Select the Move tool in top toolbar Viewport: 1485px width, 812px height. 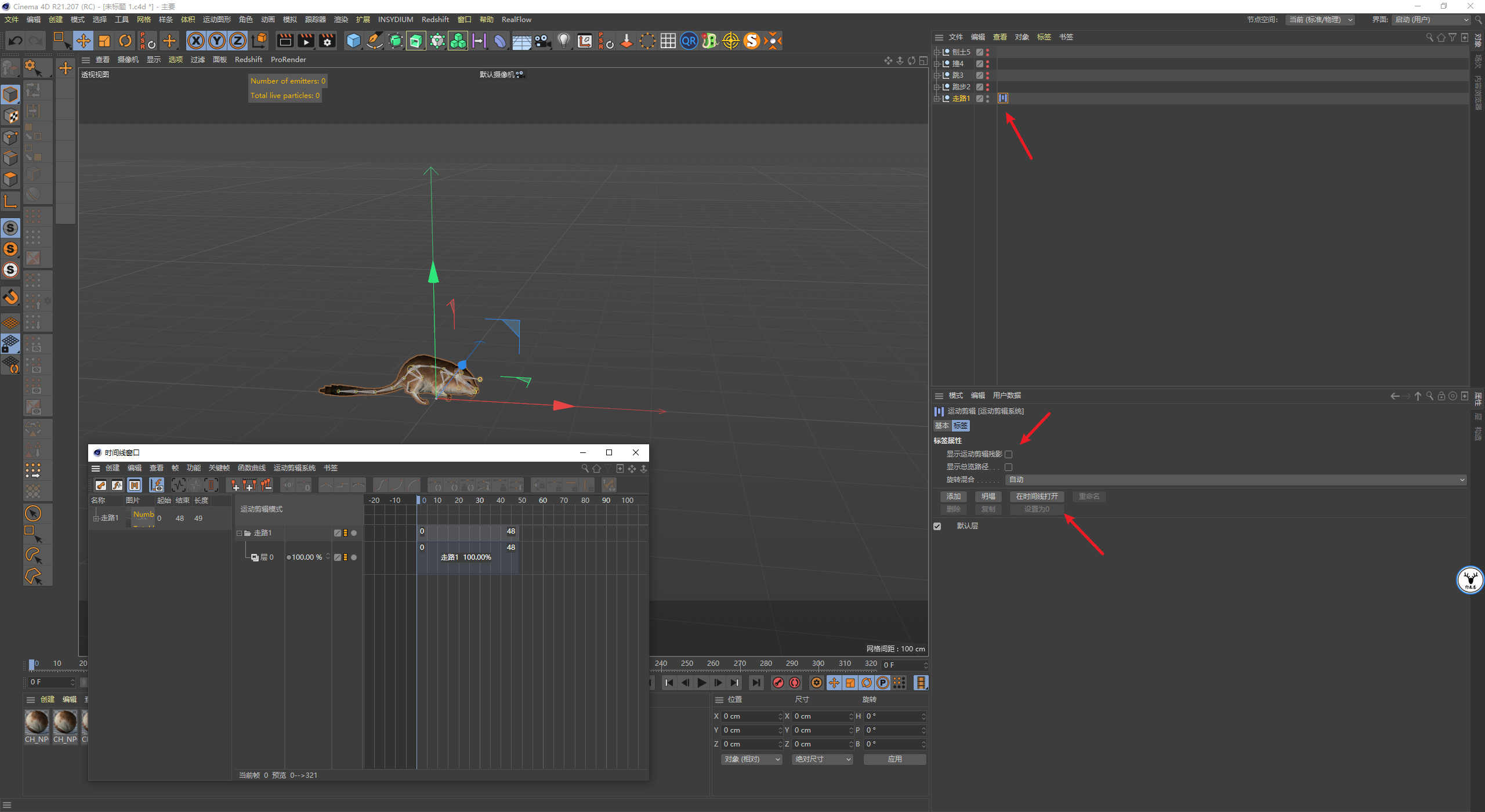pos(84,41)
